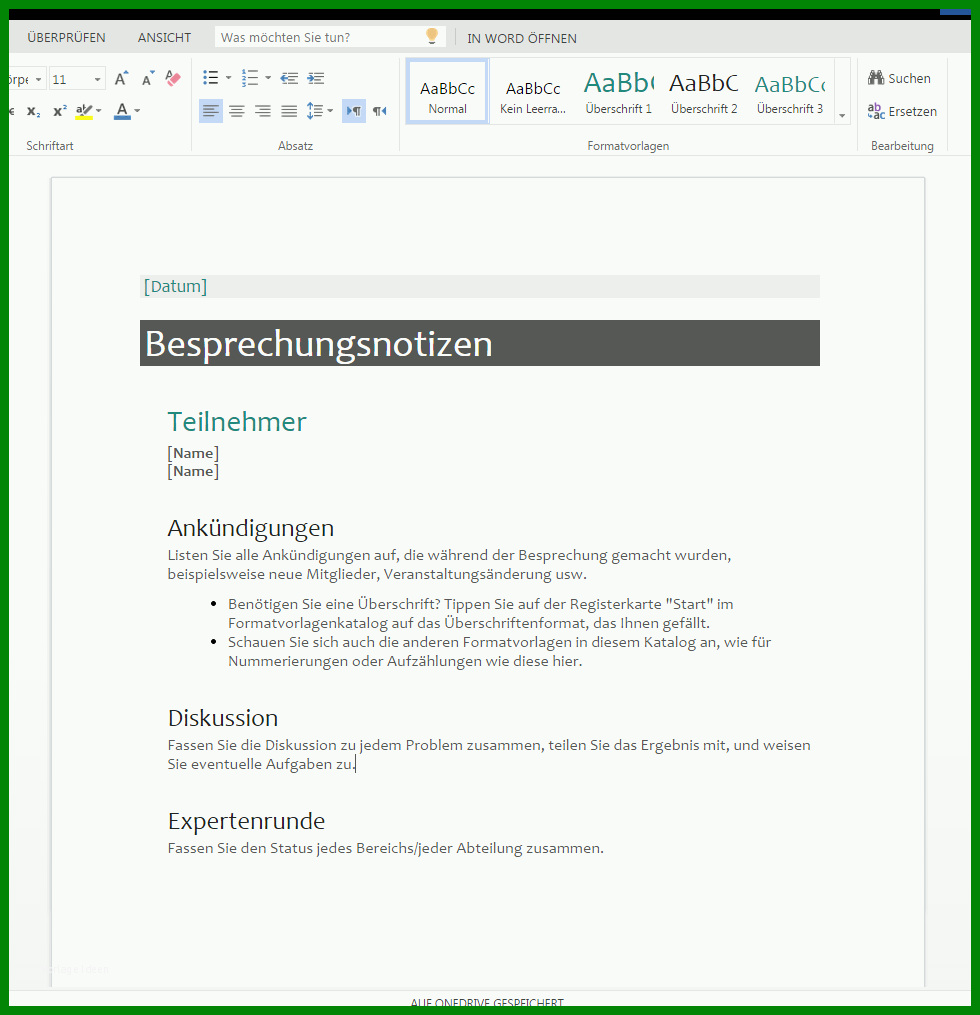Viewport: 980px width, 1015px height.
Task: Apply yellow text highlight color
Action: pos(84,111)
